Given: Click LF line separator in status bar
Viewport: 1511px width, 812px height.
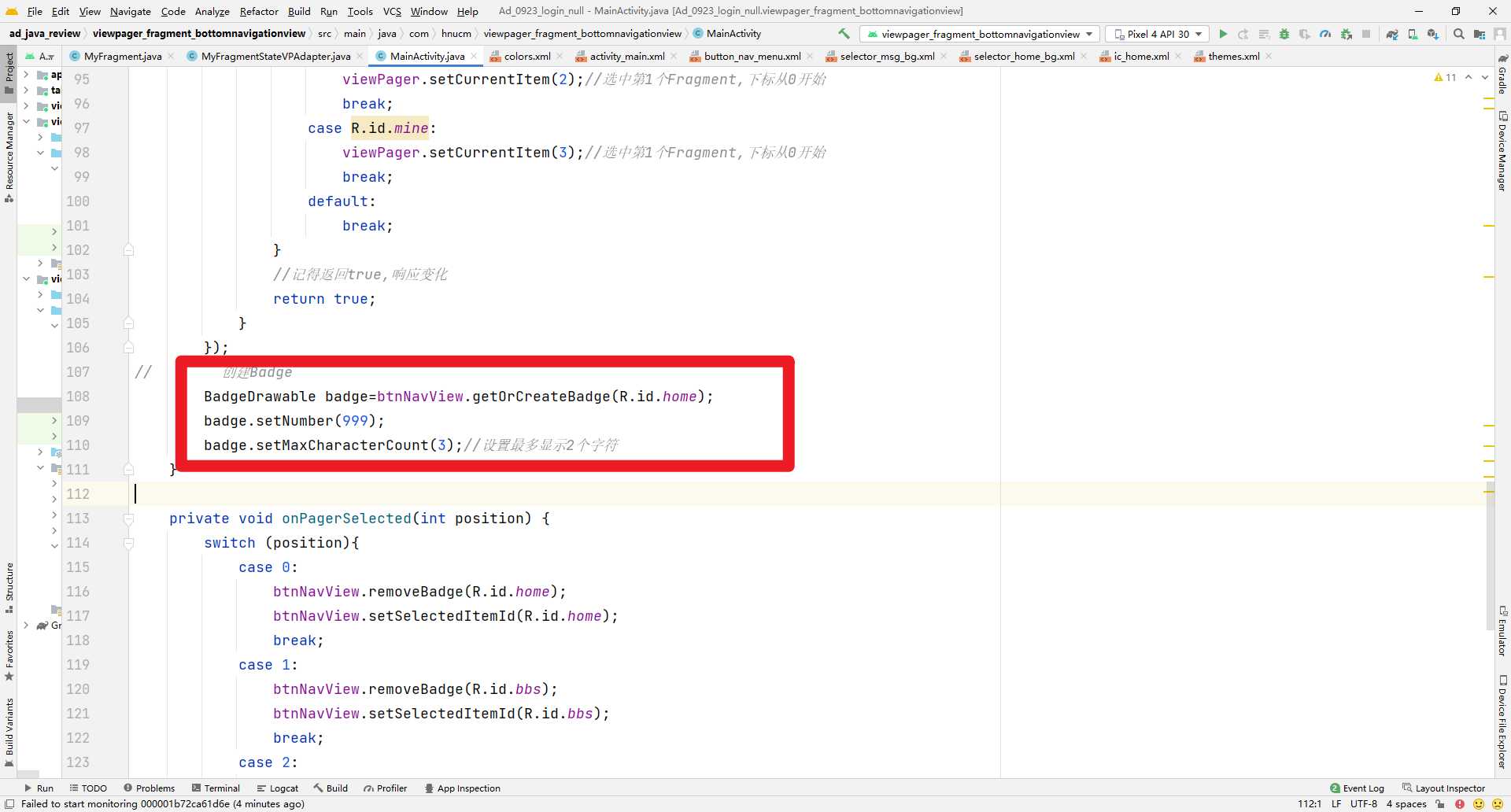Looking at the screenshot, I should click(1336, 804).
